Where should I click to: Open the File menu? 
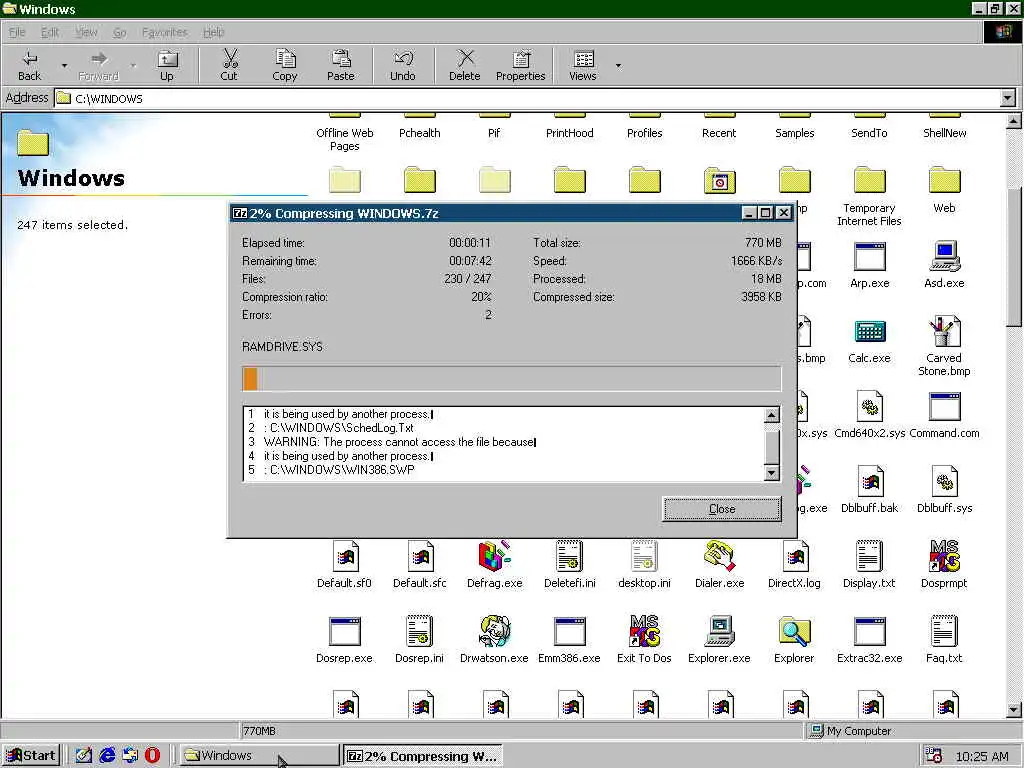pyautogui.click(x=17, y=32)
